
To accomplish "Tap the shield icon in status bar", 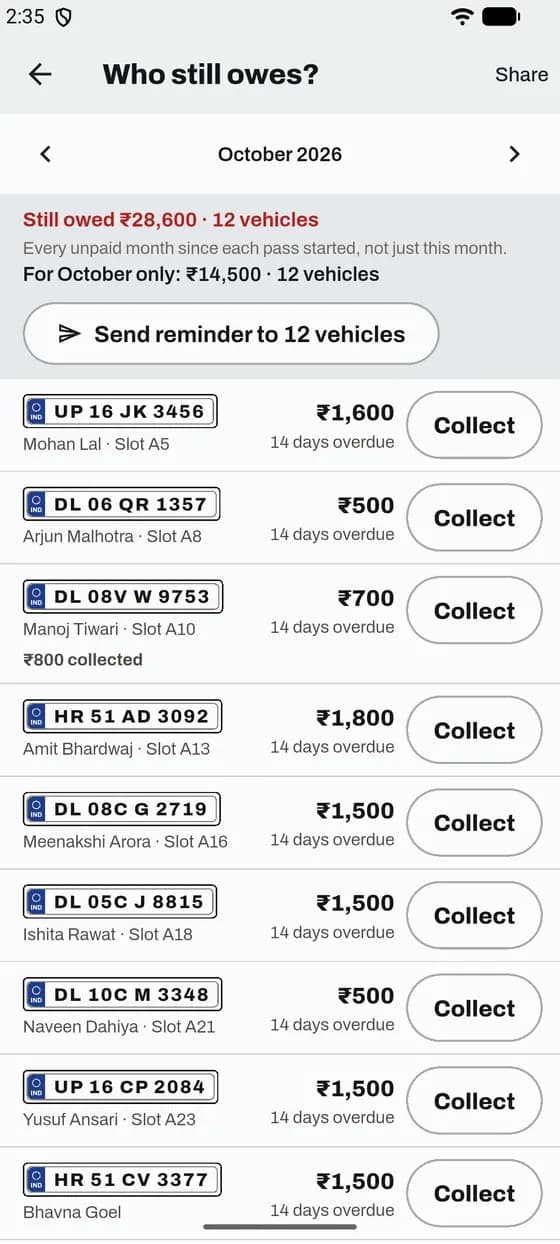I will [x=63, y=17].
